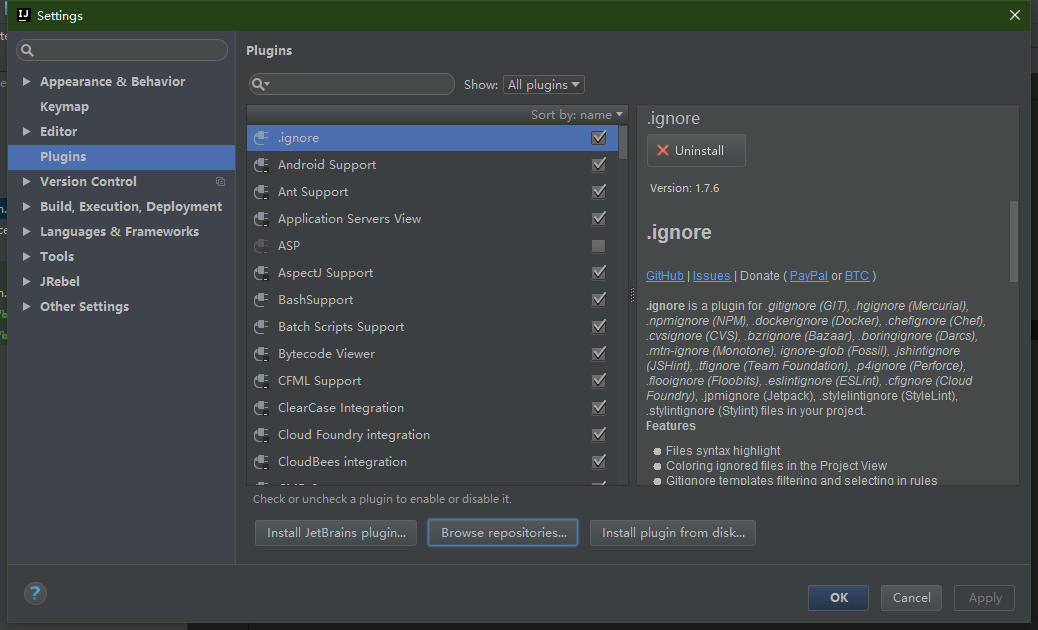Screen dimensions: 1038x630
Task: Expand the Version Control node
Action: pos(26,181)
